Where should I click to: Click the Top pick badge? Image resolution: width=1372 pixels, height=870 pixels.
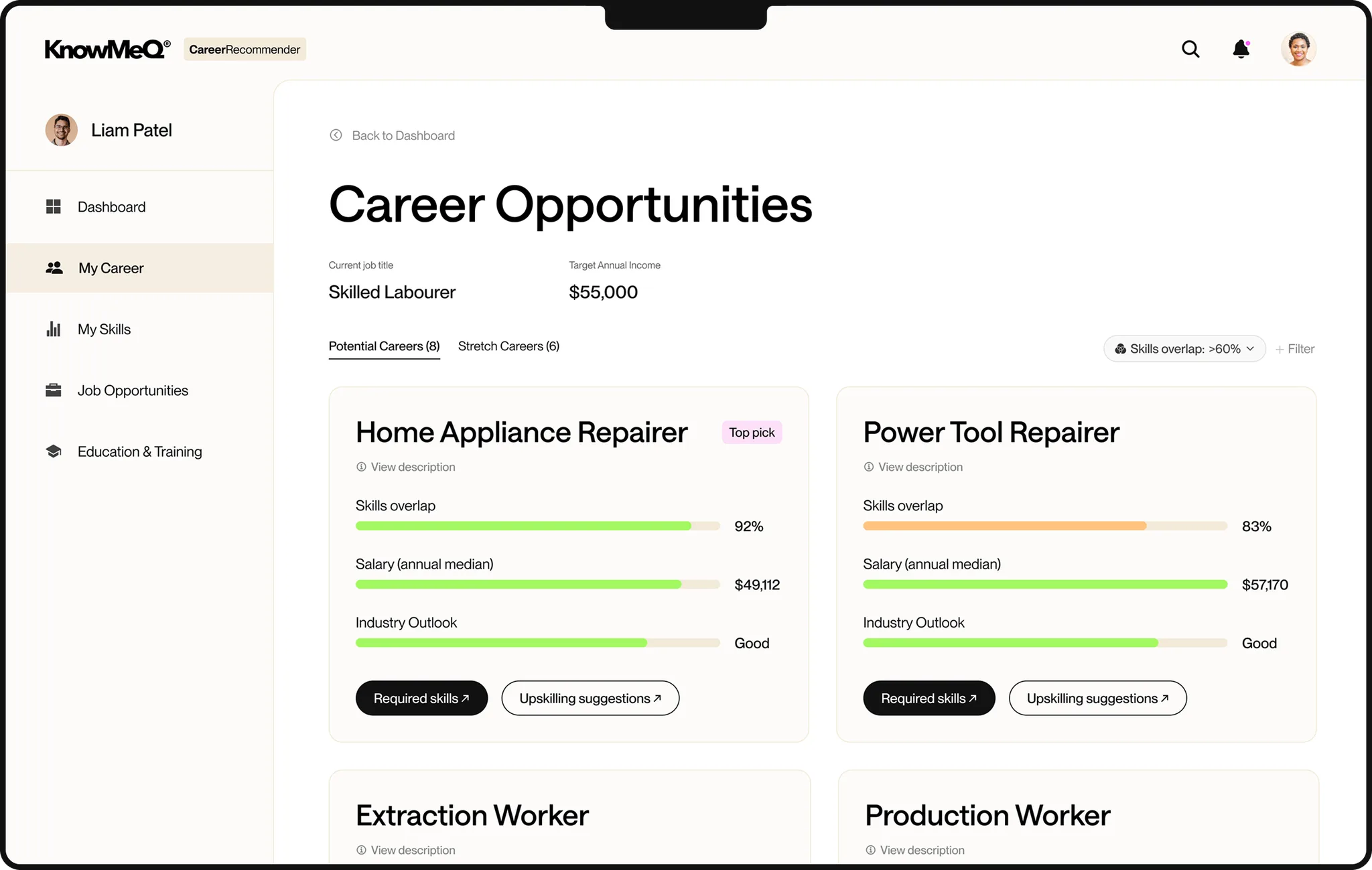click(x=752, y=433)
